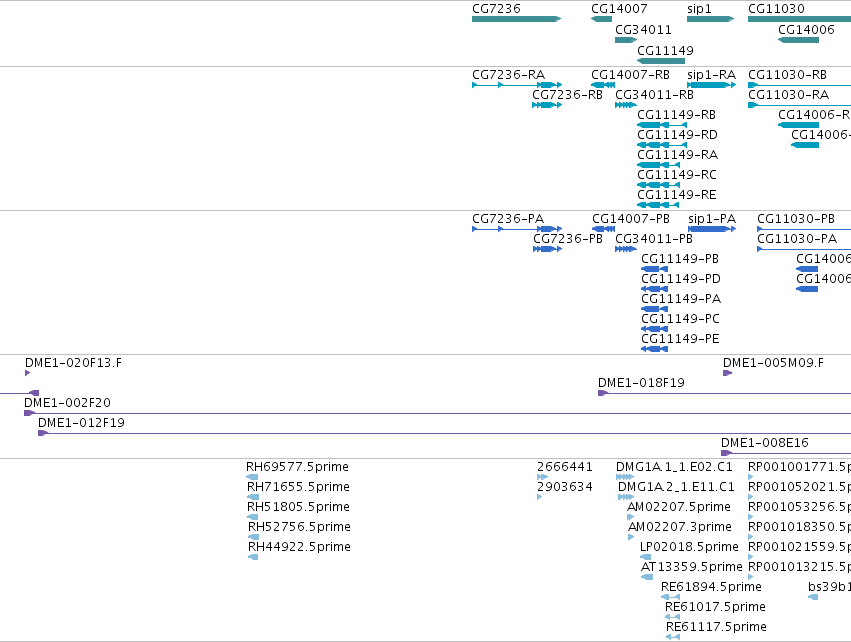Select the sip1-PA protein
Image resolution: width=851 pixels, height=642 pixels.
click(x=712, y=229)
